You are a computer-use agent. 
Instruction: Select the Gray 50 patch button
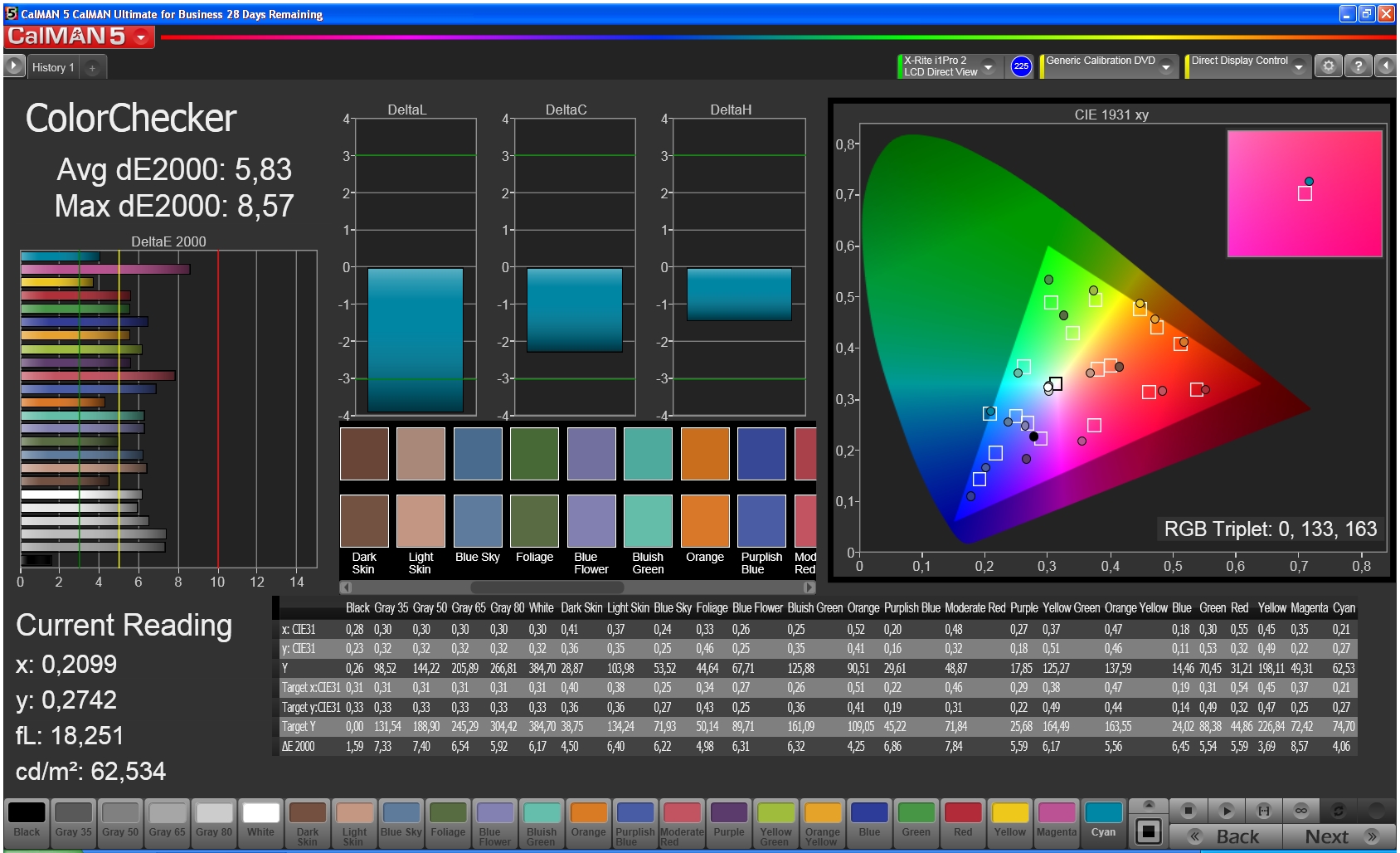point(120,823)
